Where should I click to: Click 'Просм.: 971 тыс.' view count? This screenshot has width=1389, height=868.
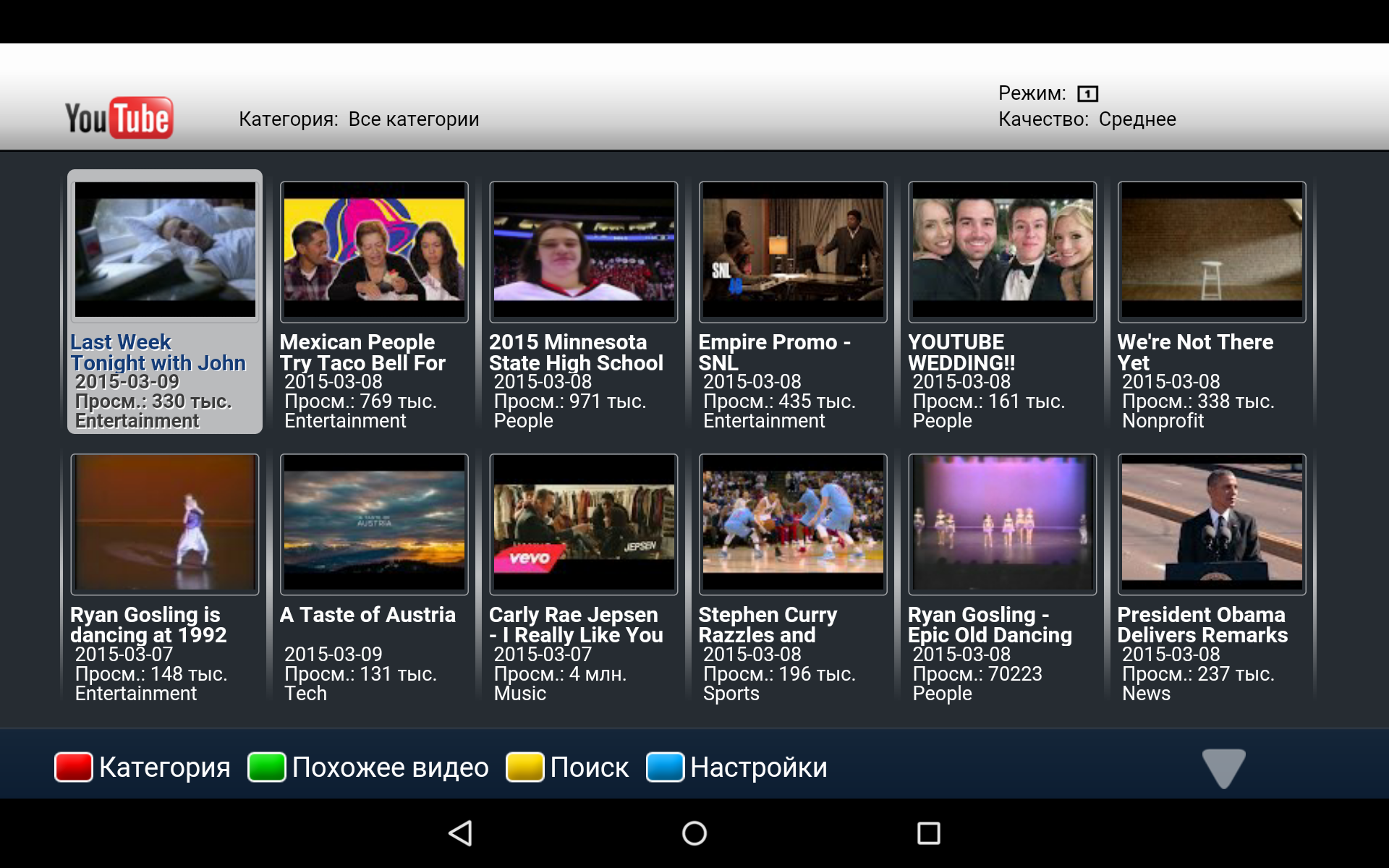click(x=570, y=401)
